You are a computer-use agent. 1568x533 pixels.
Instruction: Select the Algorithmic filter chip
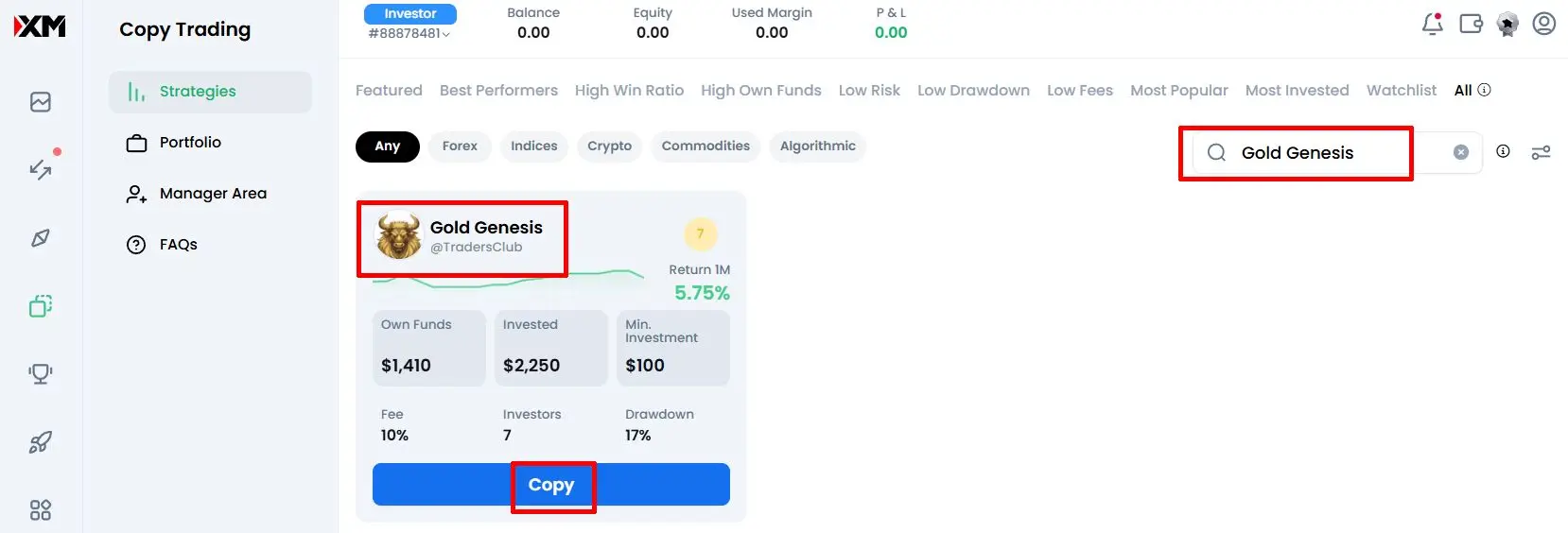(x=817, y=146)
